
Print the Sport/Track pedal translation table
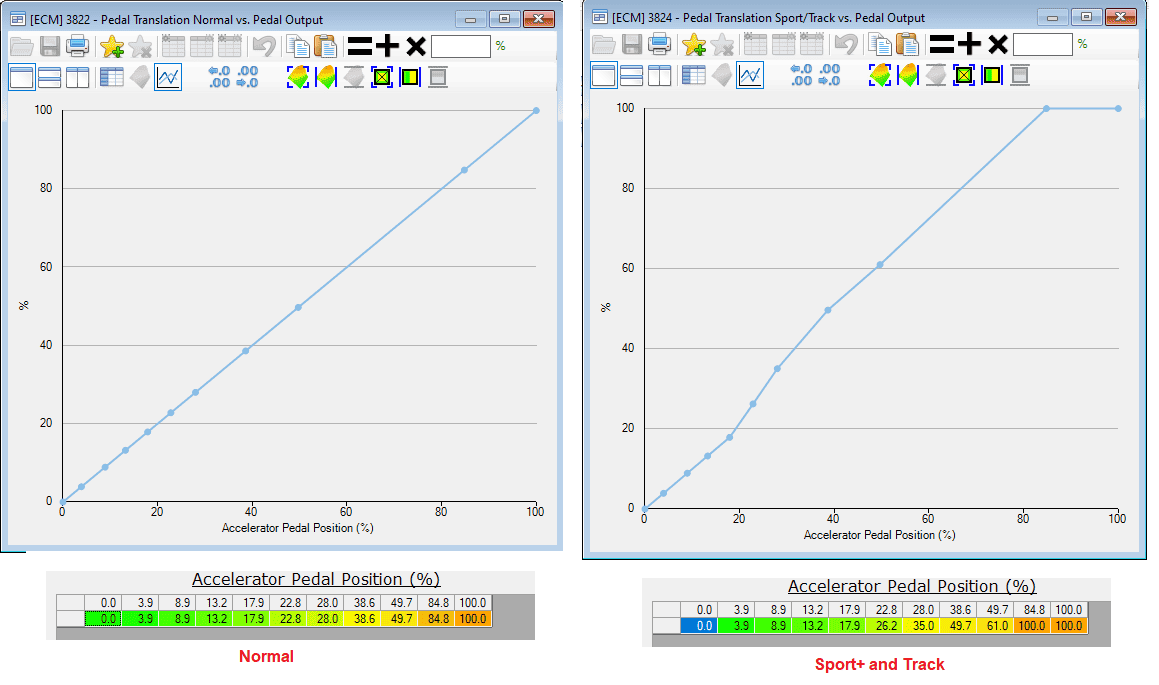click(659, 44)
